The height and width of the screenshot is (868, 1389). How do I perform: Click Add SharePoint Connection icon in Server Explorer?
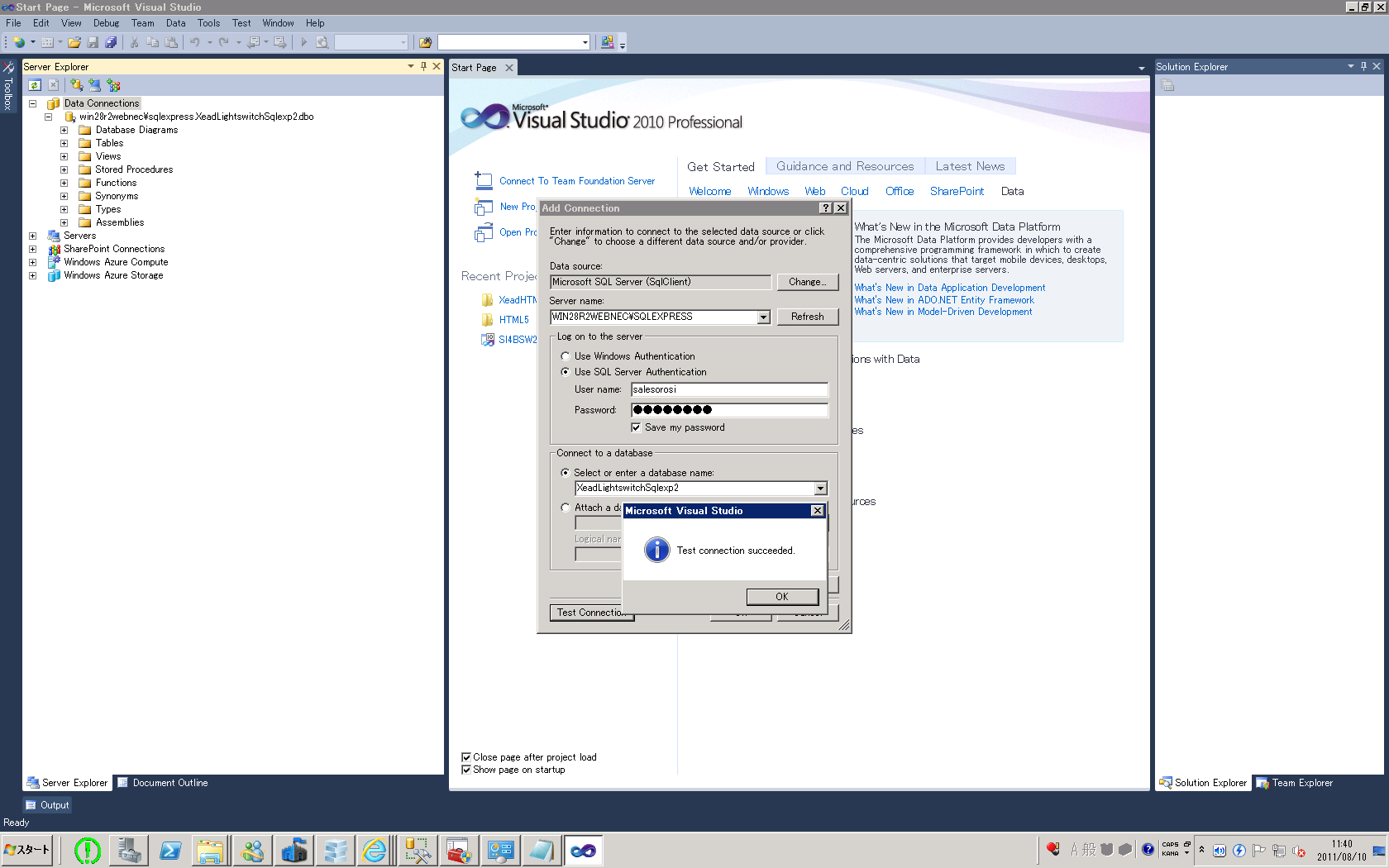(113, 85)
